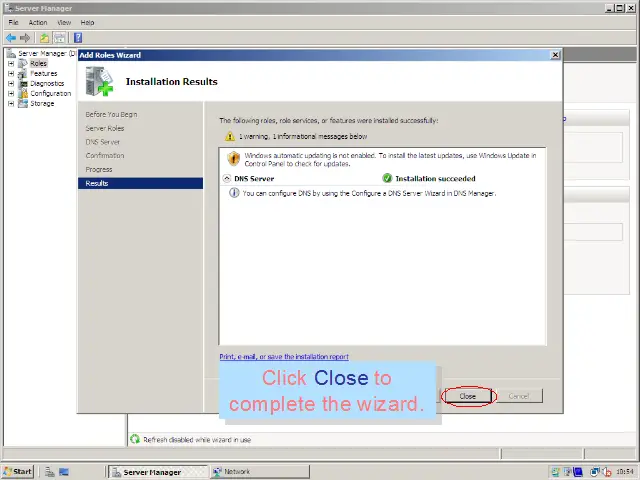The width and height of the screenshot is (640, 480).
Task: Click the Start button
Action: (x=18, y=472)
